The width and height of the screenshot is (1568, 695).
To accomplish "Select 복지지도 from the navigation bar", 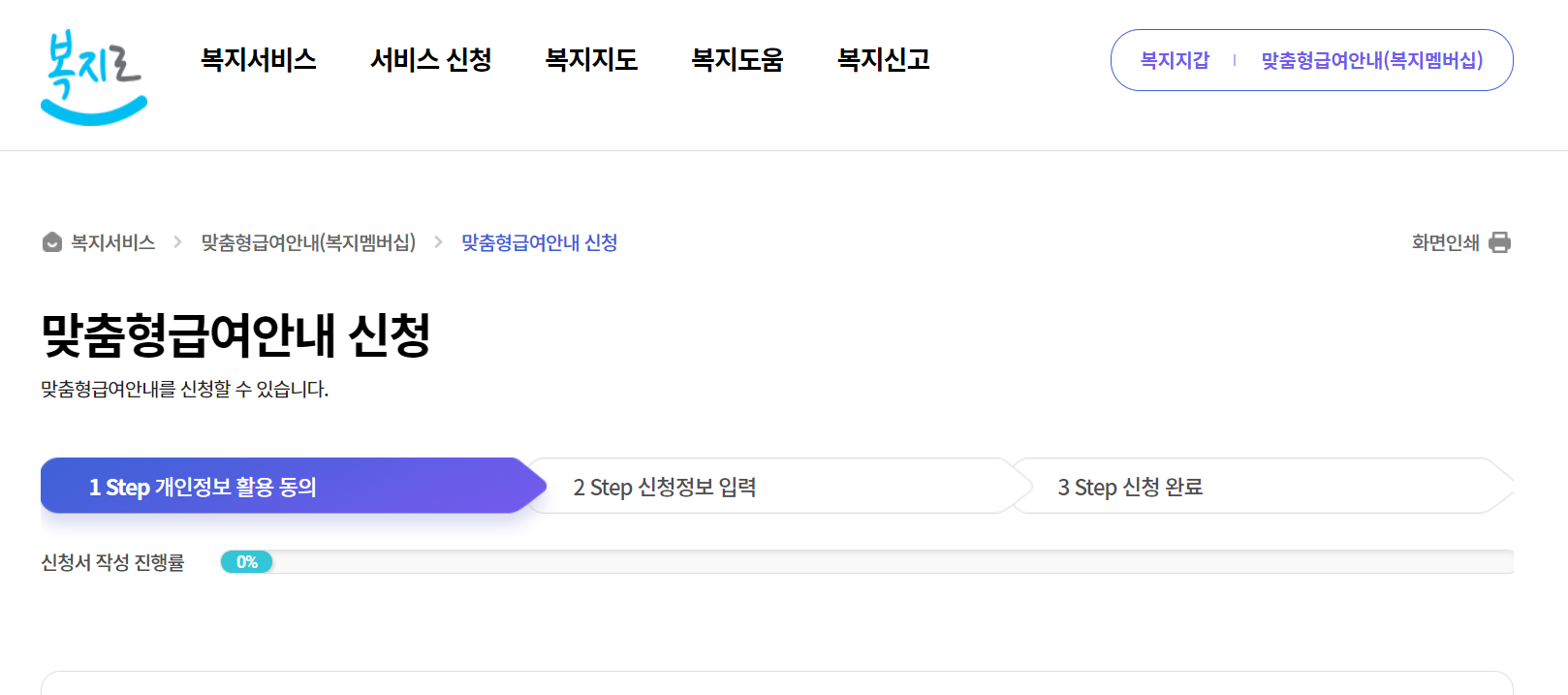I will pyautogui.click(x=591, y=59).
